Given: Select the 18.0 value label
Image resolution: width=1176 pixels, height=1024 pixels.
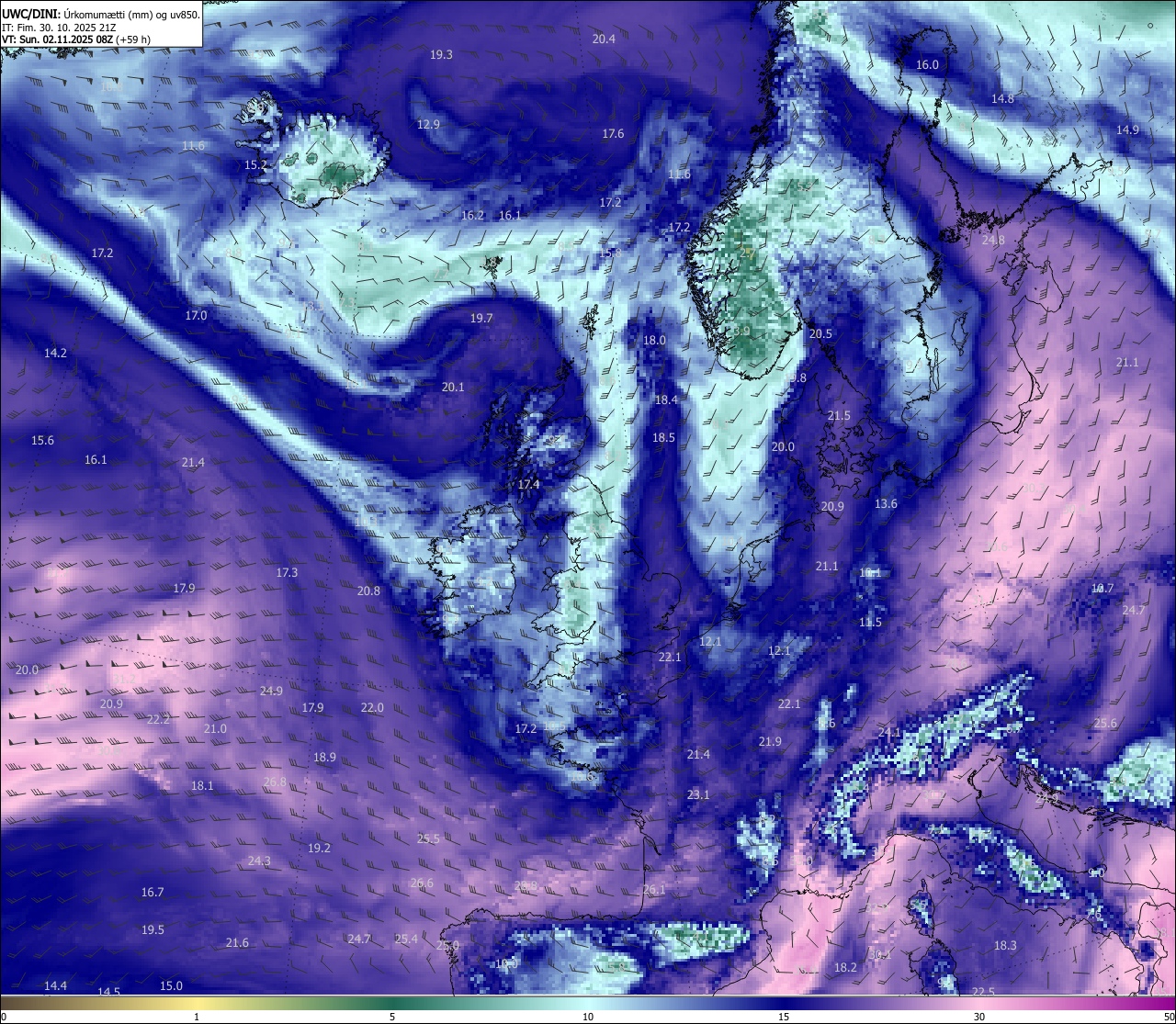Looking at the screenshot, I should 654,341.
